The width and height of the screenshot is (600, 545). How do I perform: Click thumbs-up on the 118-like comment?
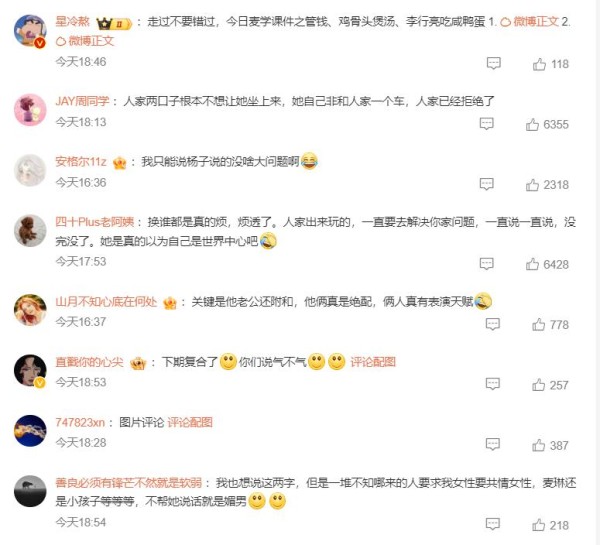click(539, 64)
